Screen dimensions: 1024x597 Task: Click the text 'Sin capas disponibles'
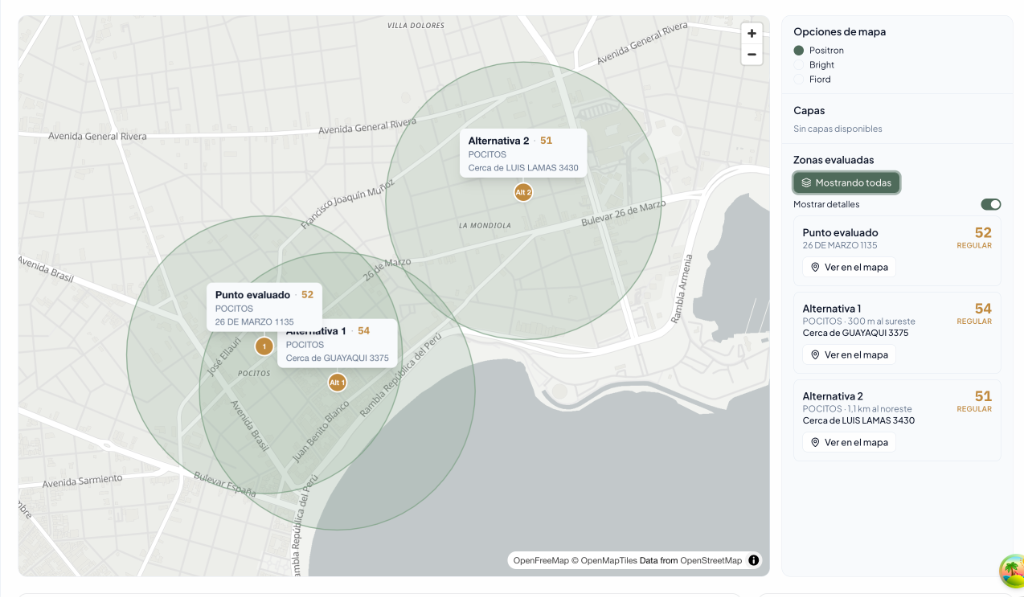click(837, 129)
